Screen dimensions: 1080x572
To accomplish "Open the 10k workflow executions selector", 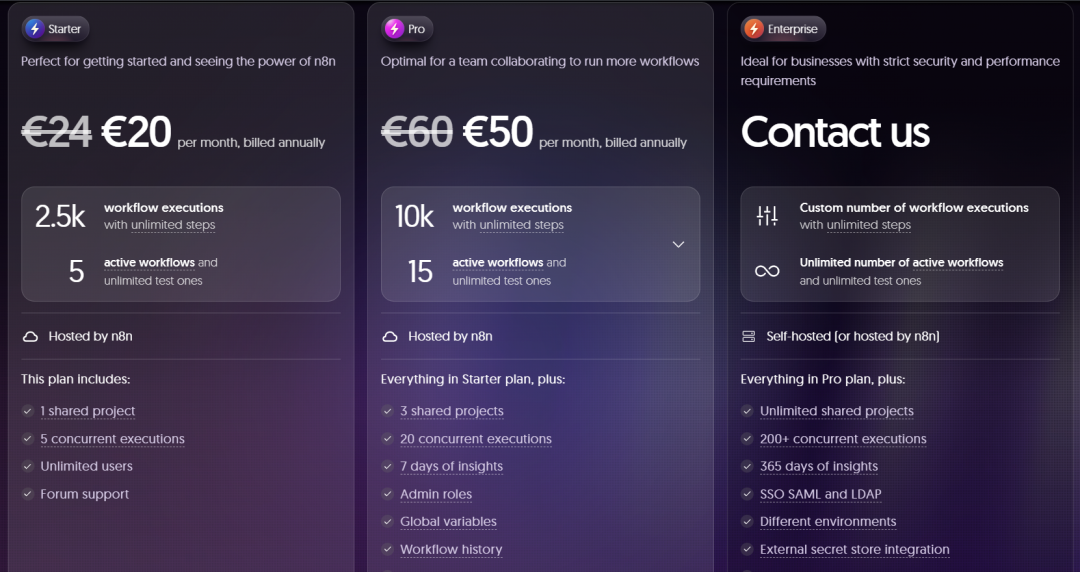I will (541, 216).
